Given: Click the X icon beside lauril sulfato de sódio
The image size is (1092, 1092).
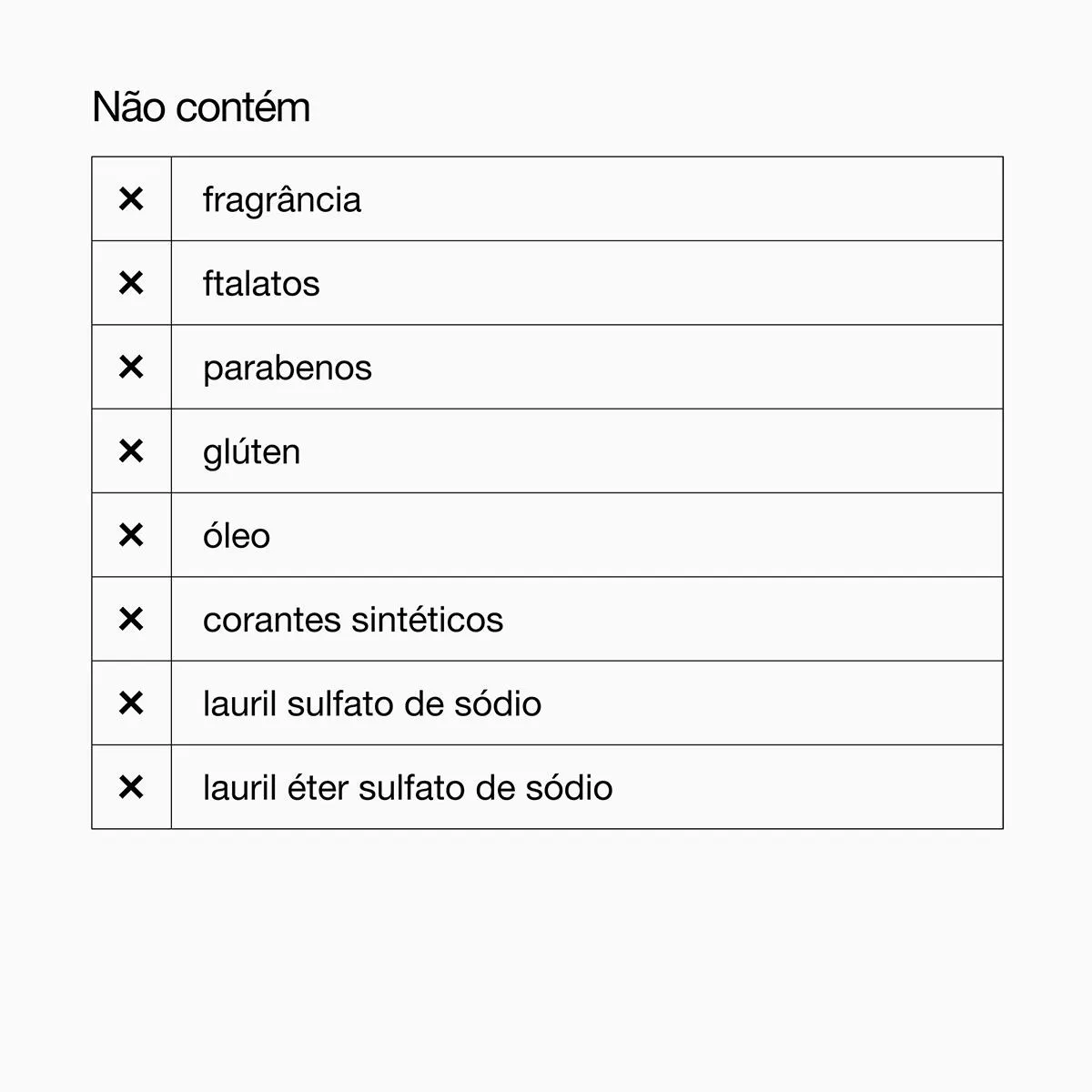Looking at the screenshot, I should point(131,703).
